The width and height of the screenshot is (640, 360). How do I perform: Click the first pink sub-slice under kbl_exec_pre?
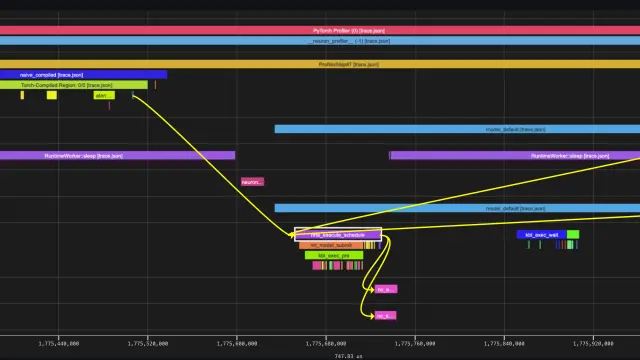pyautogui.click(x=317, y=266)
